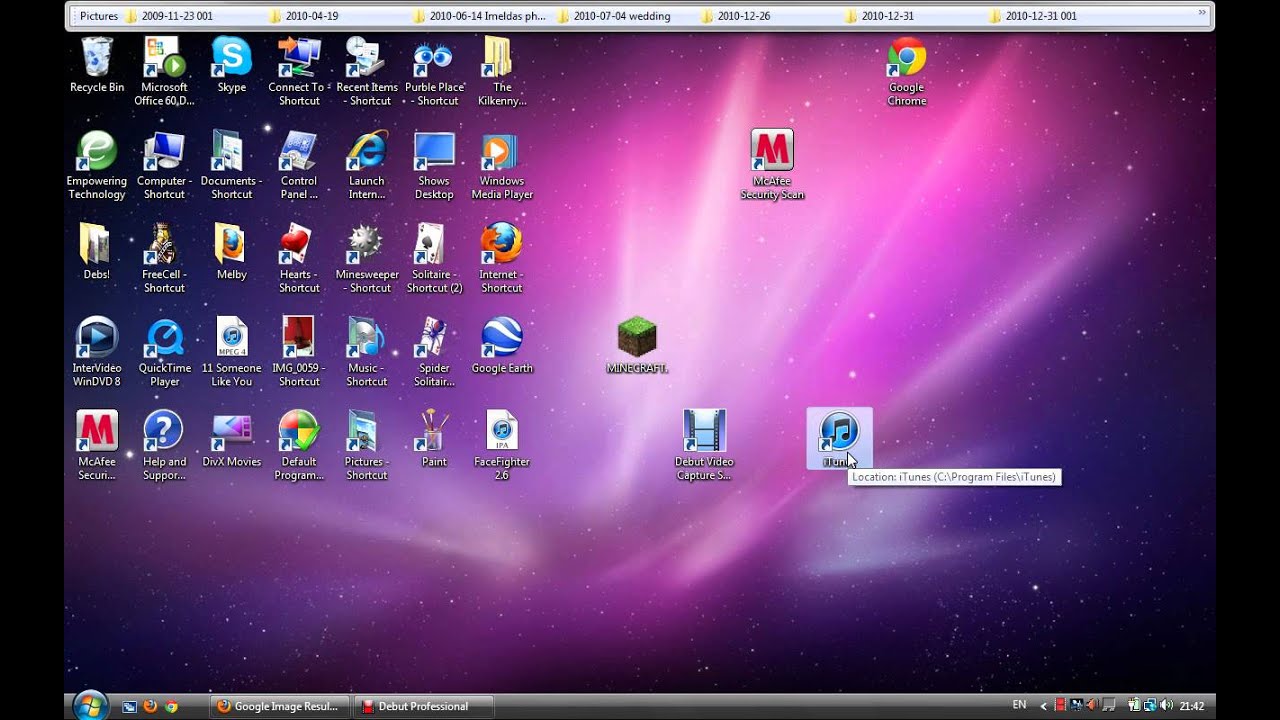Show hidden system tray icons arrow
The height and width of the screenshot is (720, 1280).
1044,706
